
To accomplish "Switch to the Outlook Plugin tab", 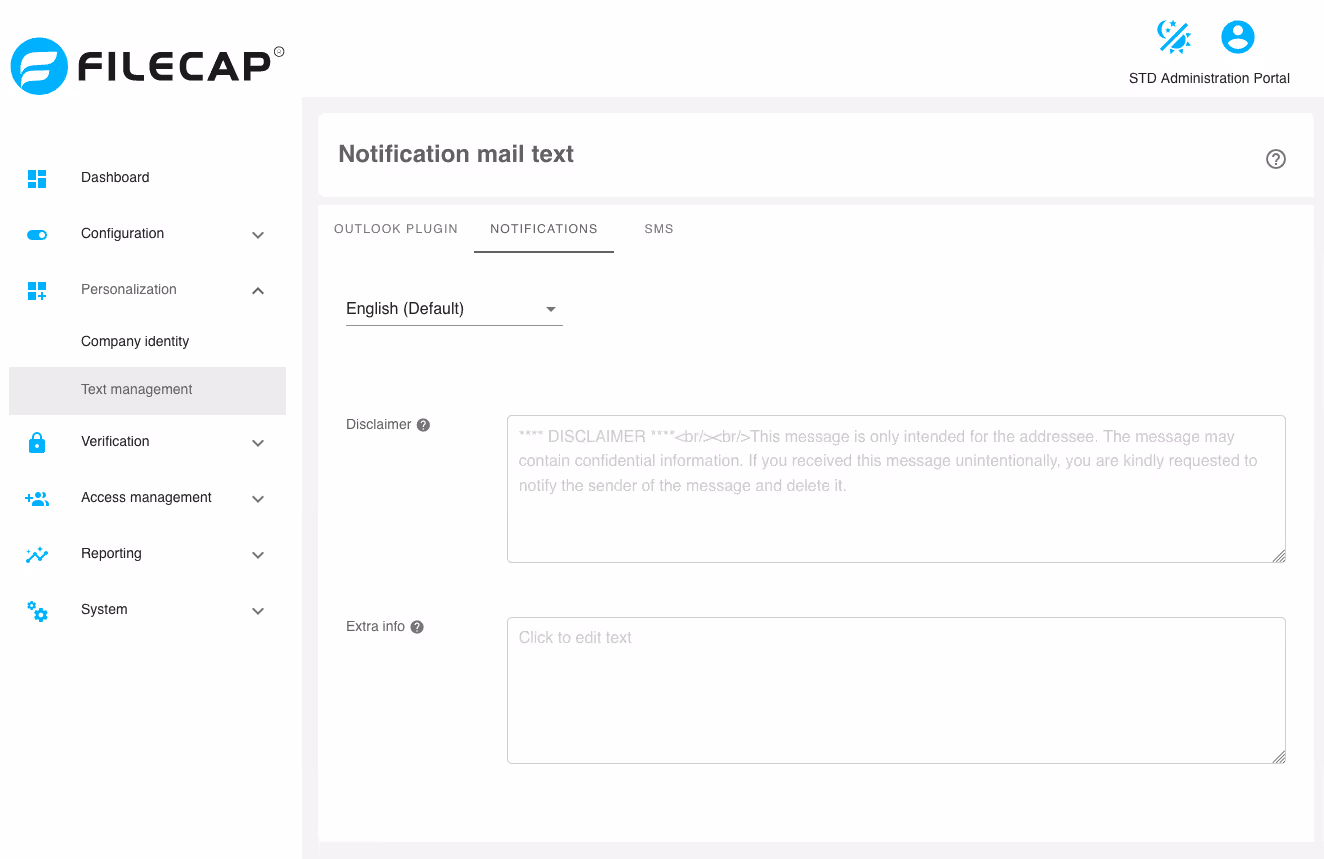I will 396,229.
